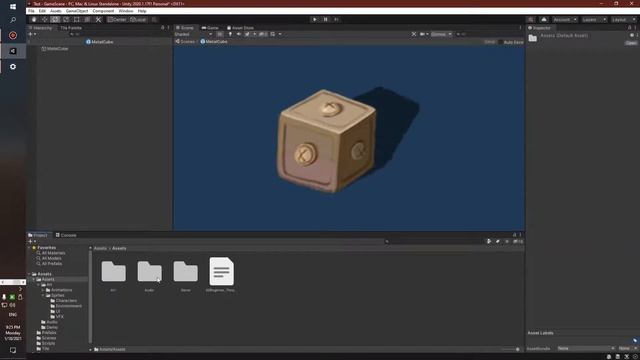Open Collab services icon
The height and width of the screenshot is (360, 640).
pos(530,20)
